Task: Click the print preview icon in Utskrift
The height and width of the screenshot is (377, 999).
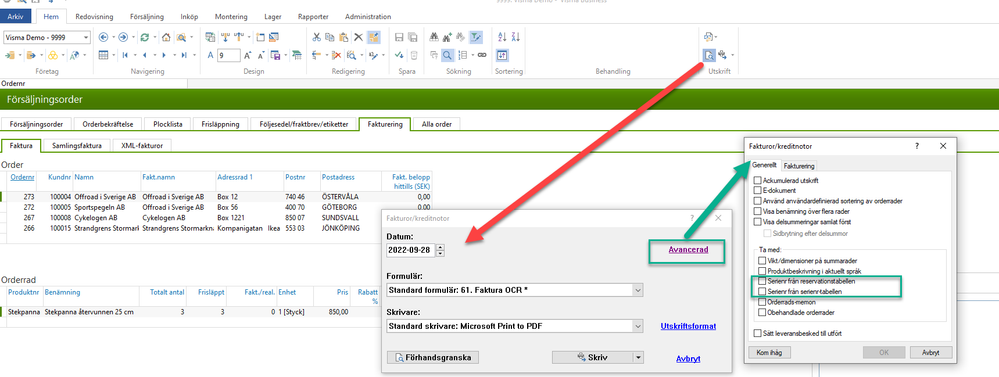Action: (709, 55)
